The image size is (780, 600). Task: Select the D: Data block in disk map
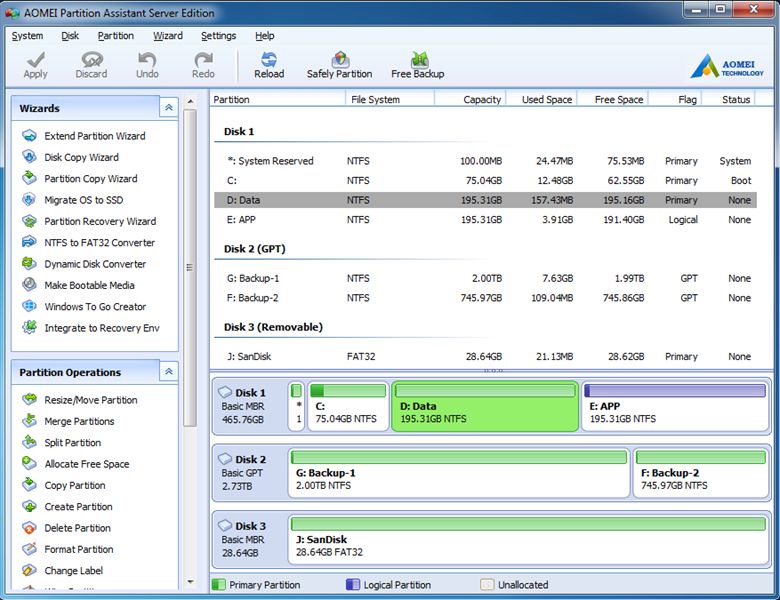click(x=485, y=406)
